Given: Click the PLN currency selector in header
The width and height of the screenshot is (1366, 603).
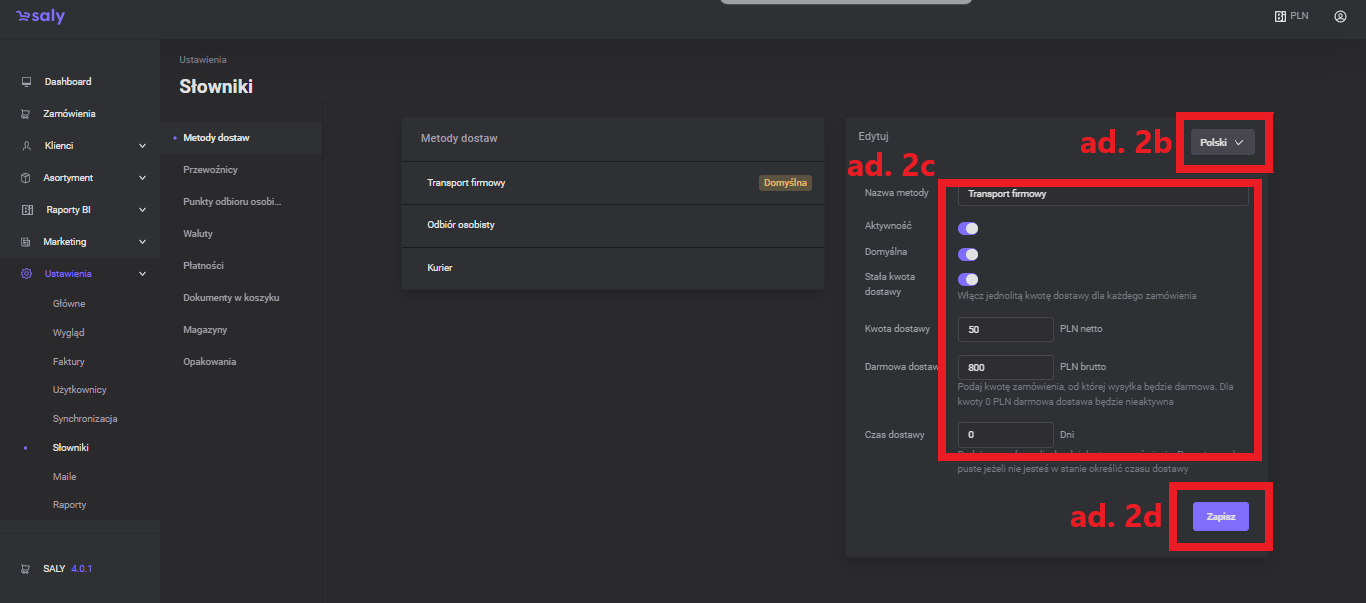Looking at the screenshot, I should coord(1291,16).
